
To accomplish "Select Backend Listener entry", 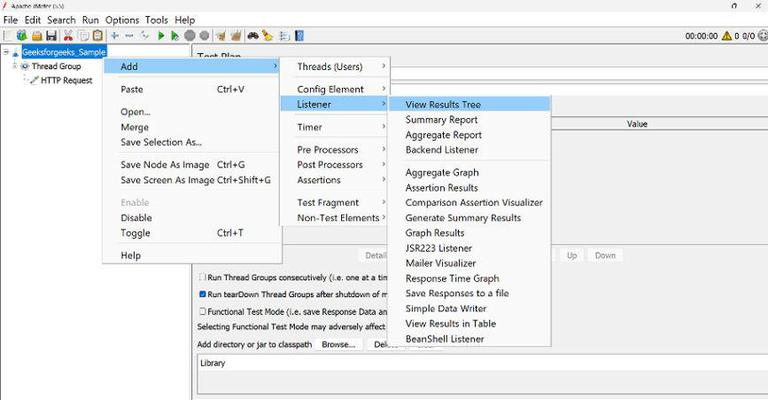I will click(469, 150).
